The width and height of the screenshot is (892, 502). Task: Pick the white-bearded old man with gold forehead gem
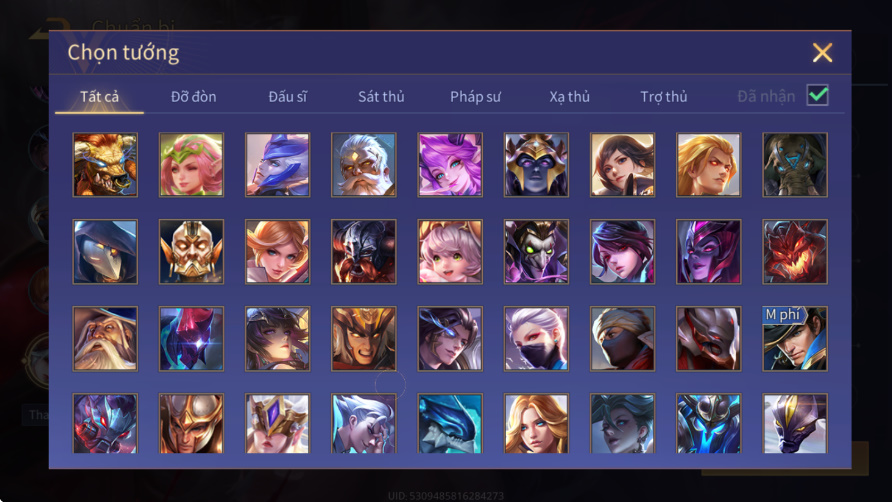(x=364, y=165)
